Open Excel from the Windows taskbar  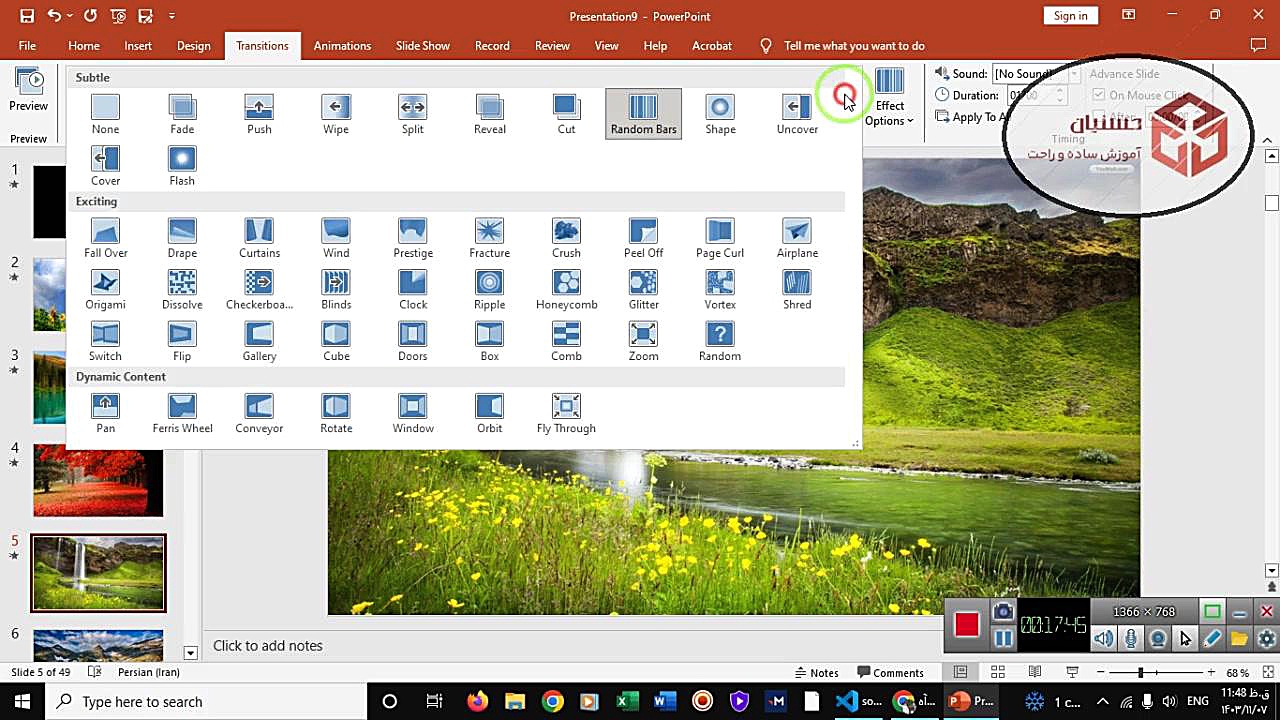tap(627, 702)
